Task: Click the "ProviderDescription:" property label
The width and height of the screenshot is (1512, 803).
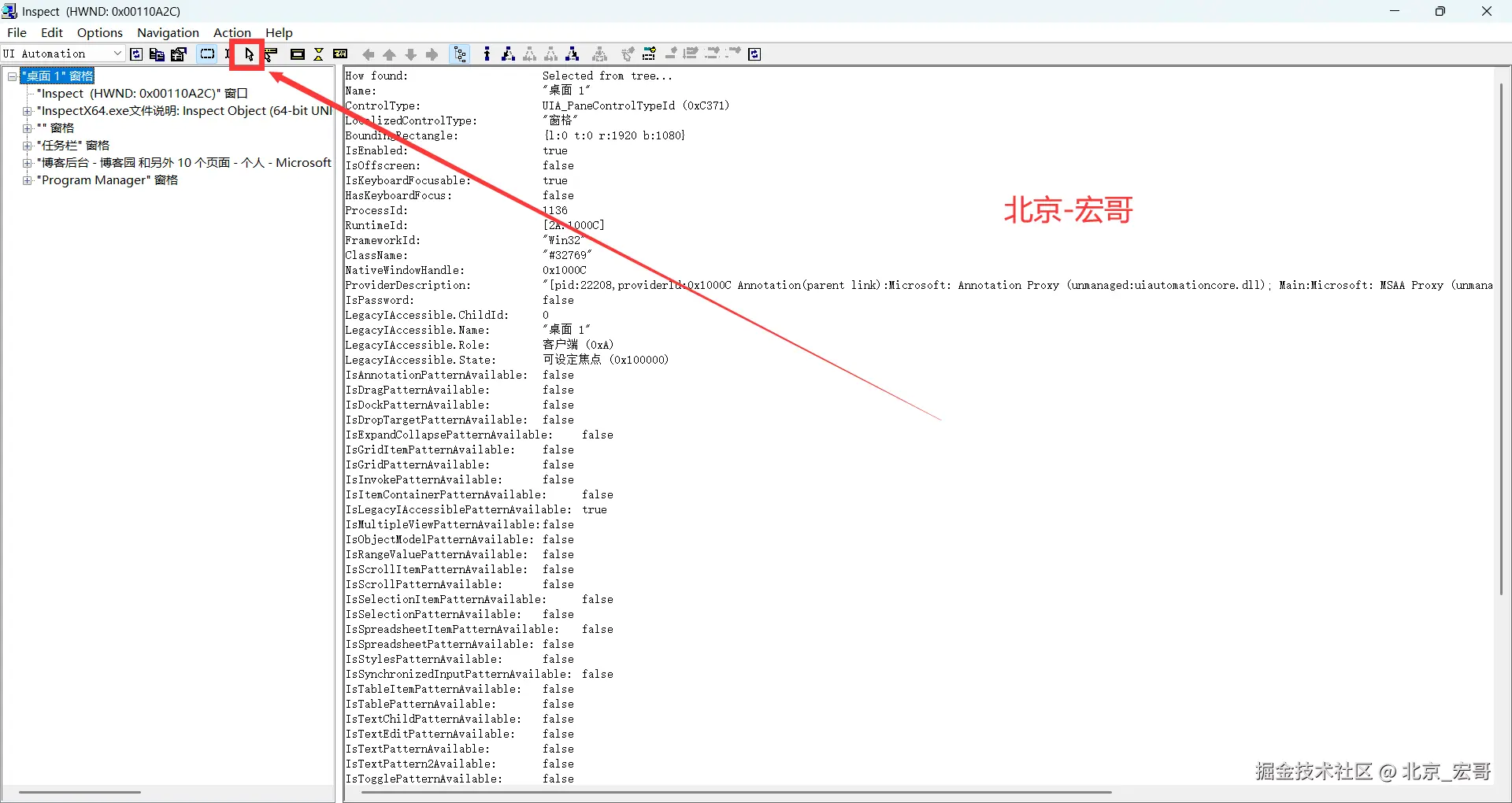Action: (408, 286)
